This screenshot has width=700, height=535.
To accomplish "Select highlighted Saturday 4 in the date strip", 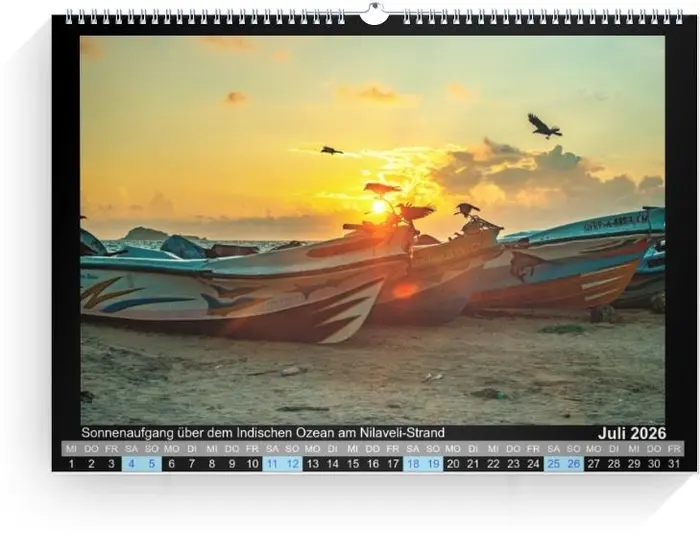I will 131,463.
